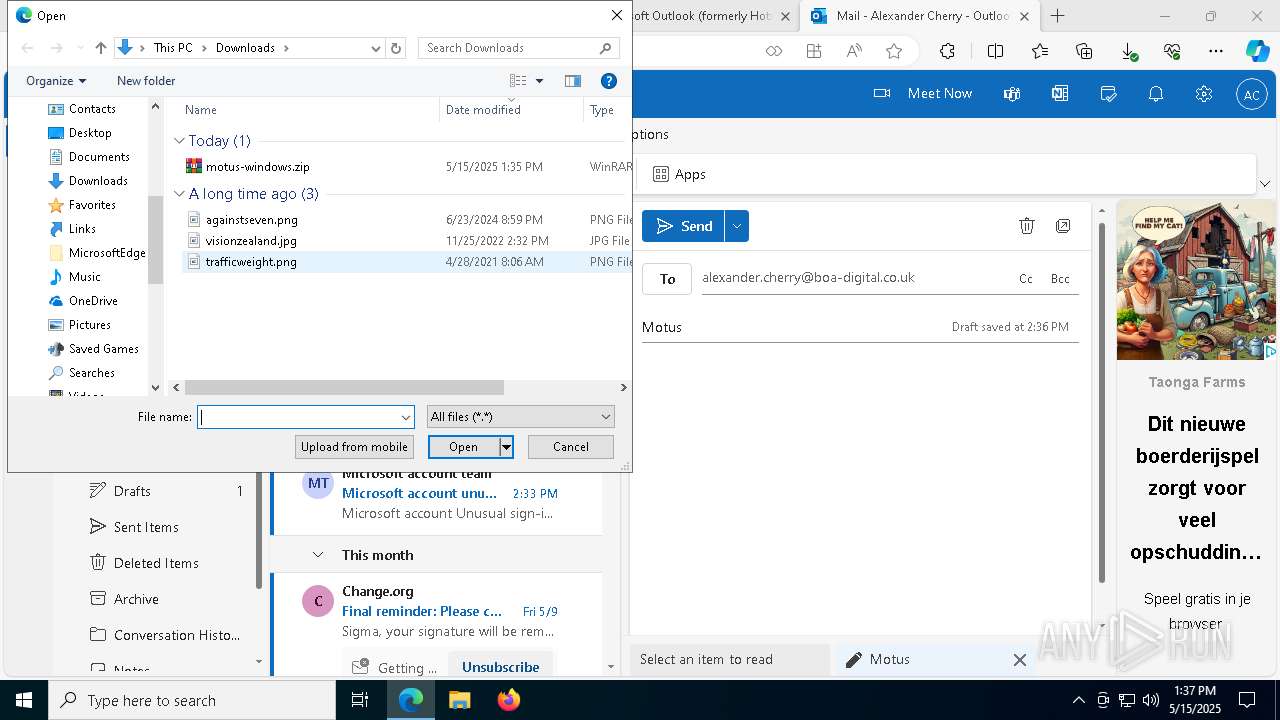Select Contacts in the navigation tree
Image resolution: width=1280 pixels, height=720 pixels.
pyautogui.click(x=92, y=109)
